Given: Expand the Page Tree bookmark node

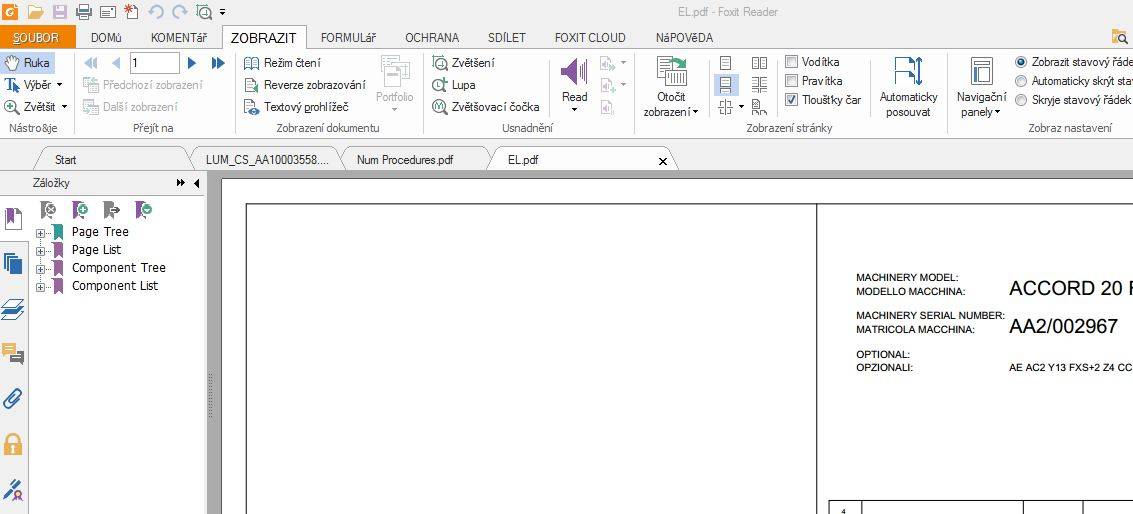Looking at the screenshot, I should [40, 233].
